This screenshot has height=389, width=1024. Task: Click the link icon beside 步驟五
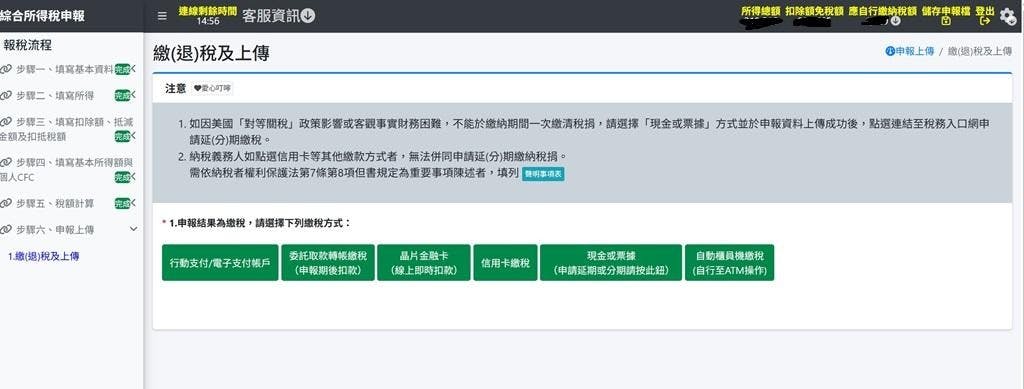(6, 203)
